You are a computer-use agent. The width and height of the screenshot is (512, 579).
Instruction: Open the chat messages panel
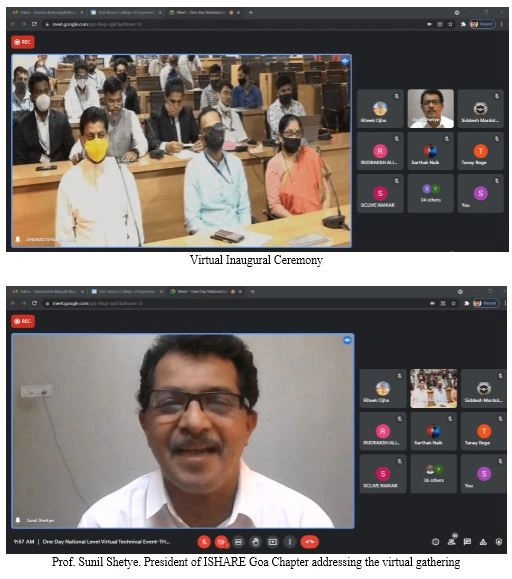tap(467, 542)
